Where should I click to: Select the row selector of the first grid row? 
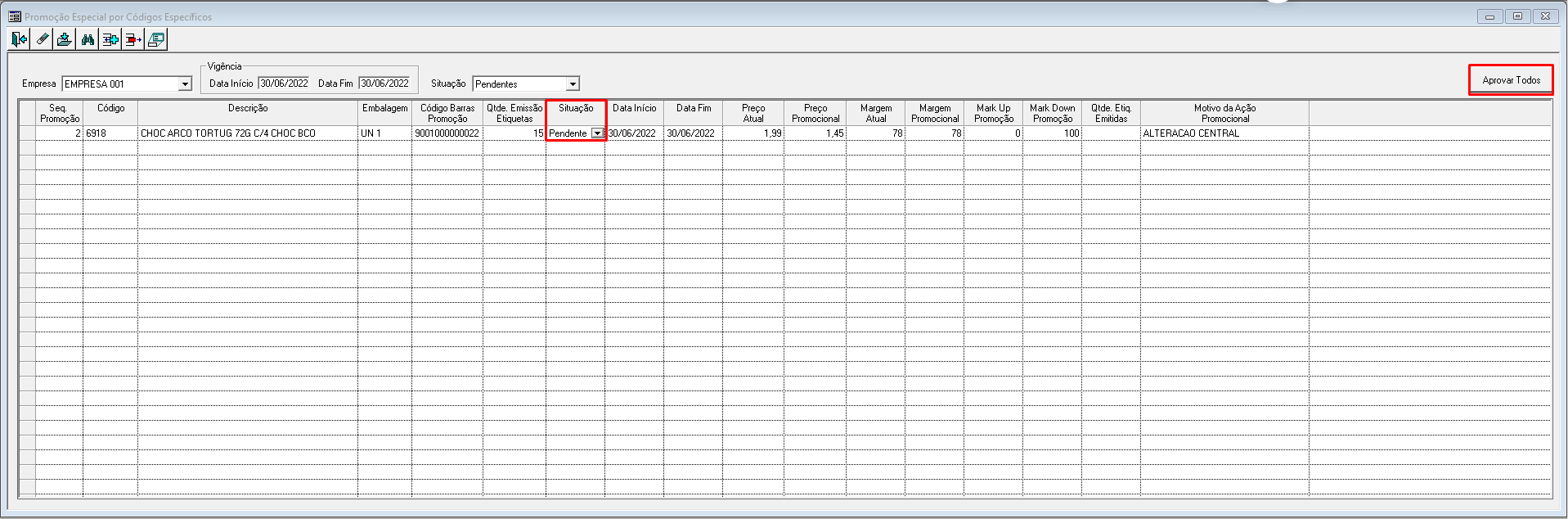coord(27,133)
